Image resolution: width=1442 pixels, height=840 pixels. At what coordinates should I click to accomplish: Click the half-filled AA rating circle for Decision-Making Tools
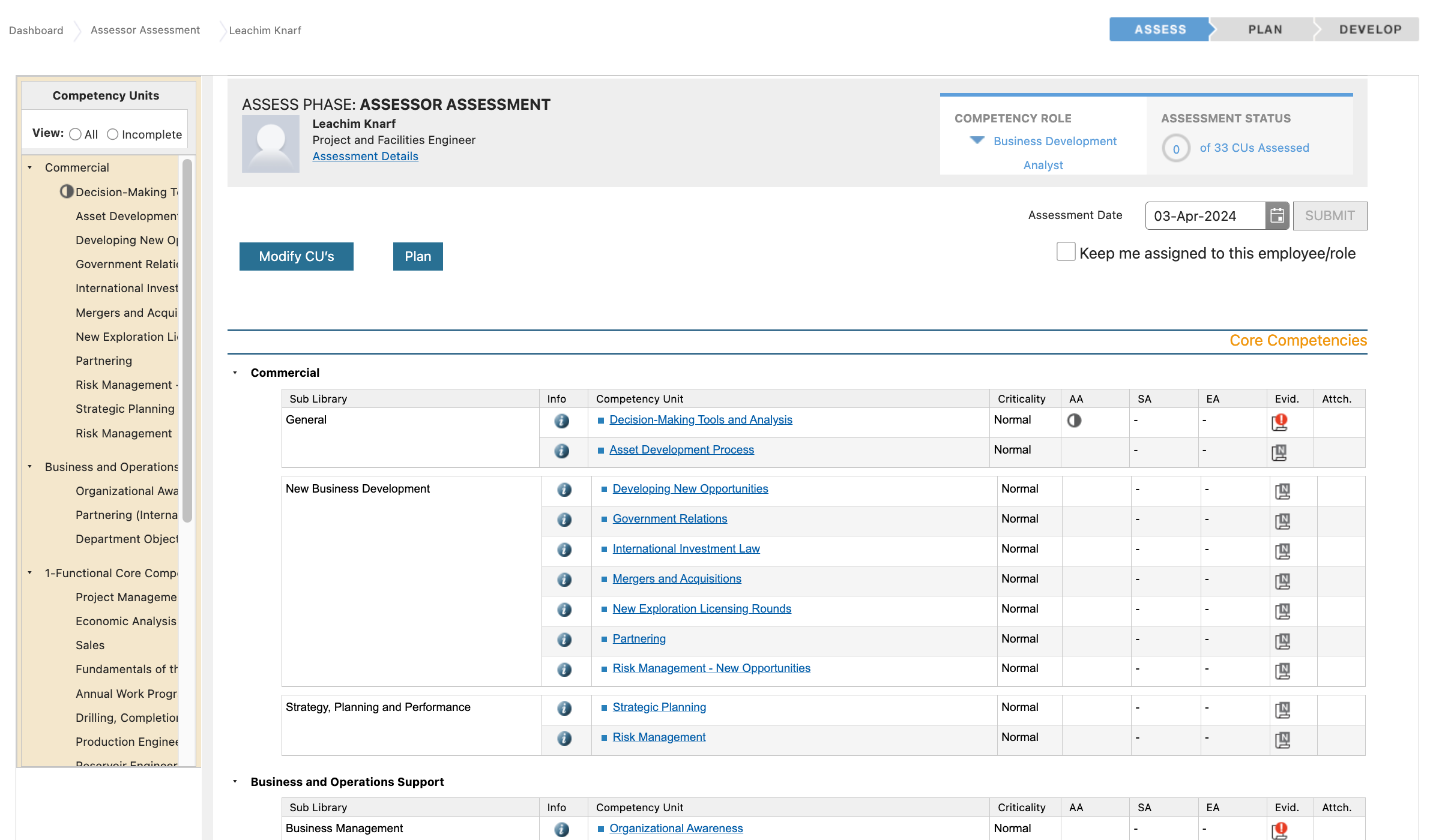coord(1075,421)
